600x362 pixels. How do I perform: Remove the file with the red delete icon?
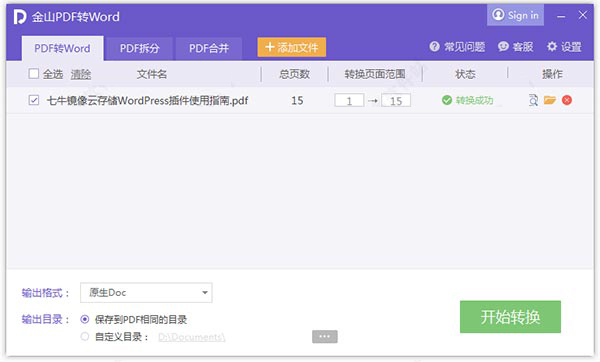tap(567, 100)
